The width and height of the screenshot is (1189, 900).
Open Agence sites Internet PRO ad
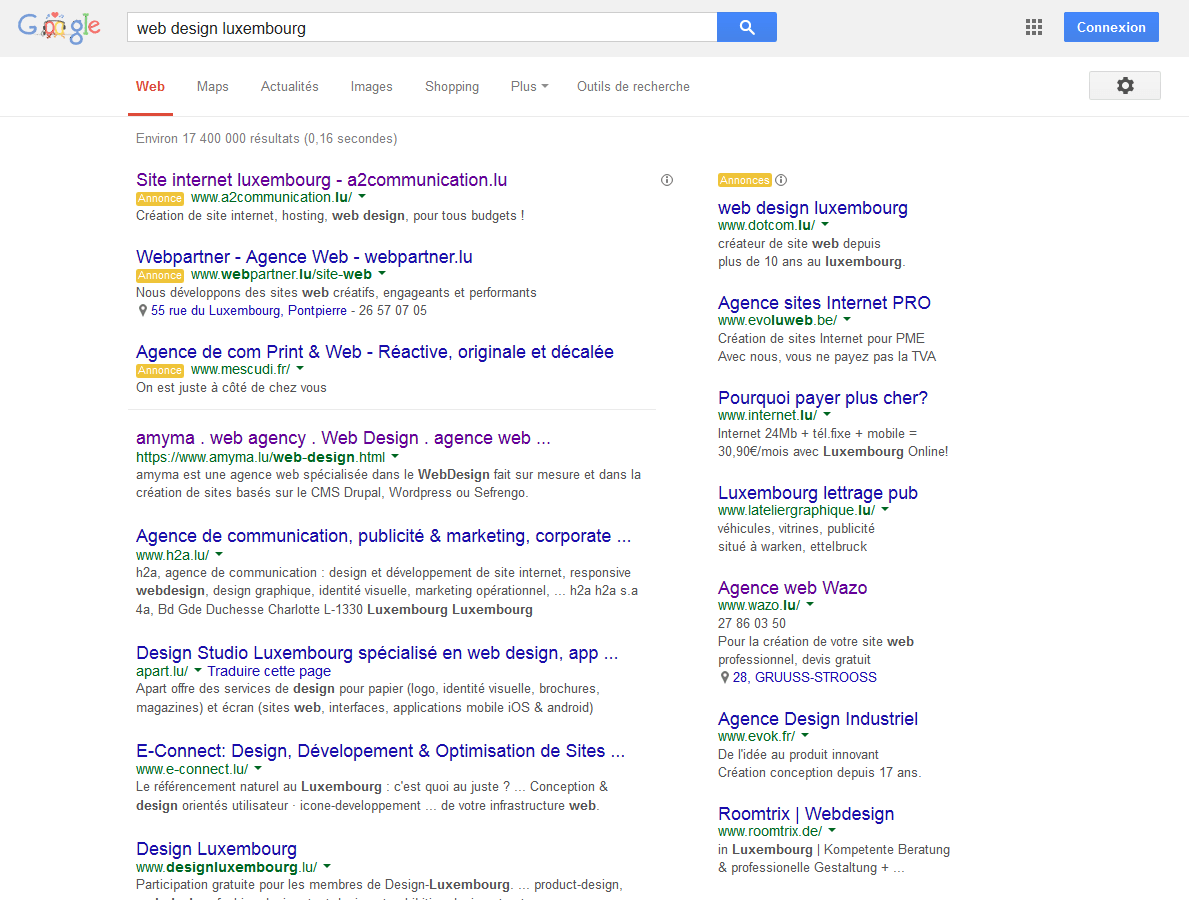click(x=824, y=303)
